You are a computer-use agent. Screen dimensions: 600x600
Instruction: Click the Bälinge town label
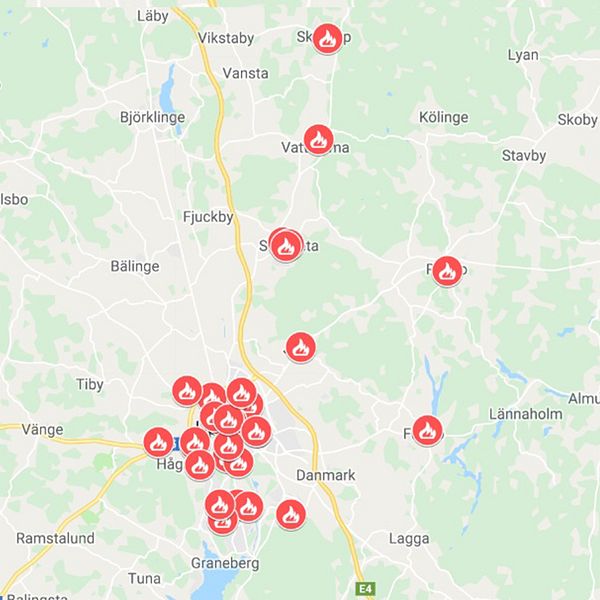click(135, 266)
